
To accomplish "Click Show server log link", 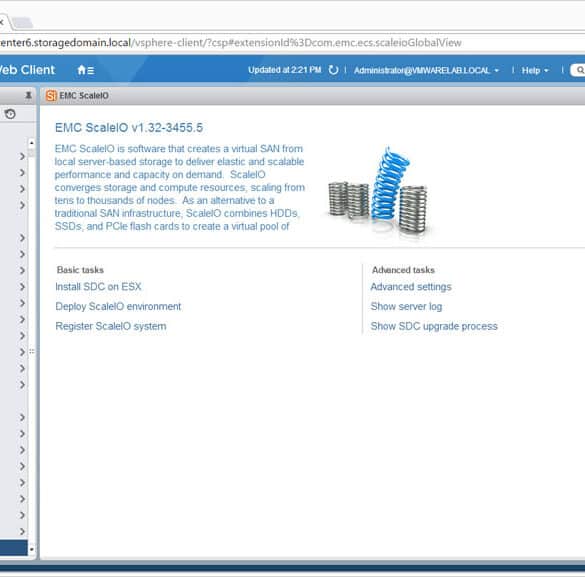I will tap(406, 307).
